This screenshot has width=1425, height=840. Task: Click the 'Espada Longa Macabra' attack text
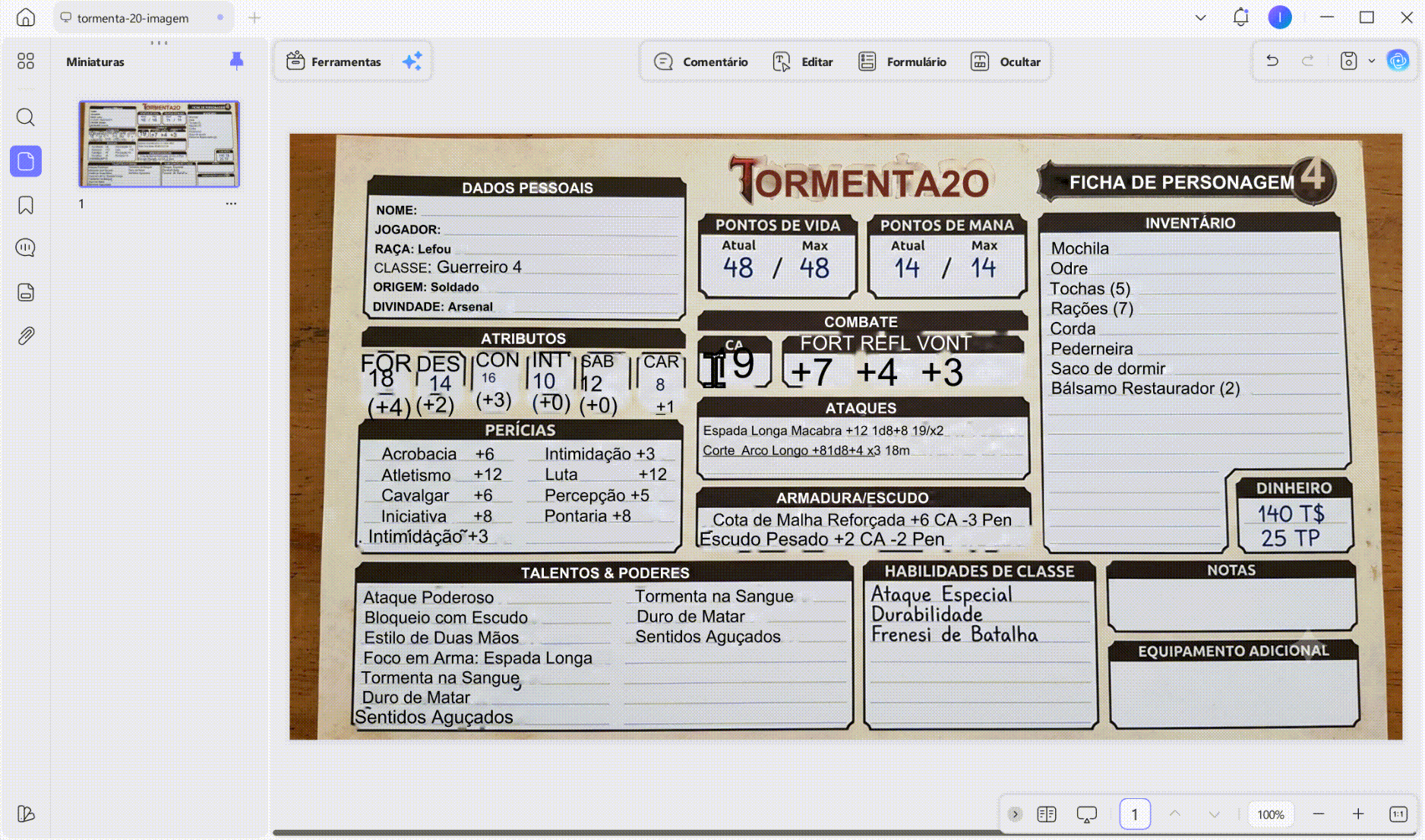point(772,431)
